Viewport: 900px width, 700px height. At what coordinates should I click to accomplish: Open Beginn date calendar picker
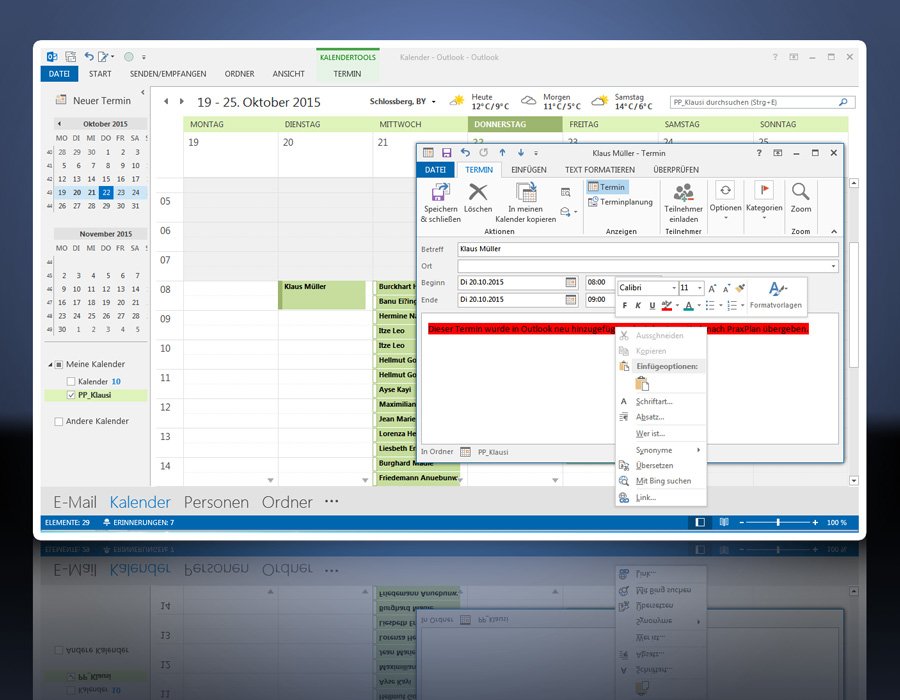(x=571, y=282)
